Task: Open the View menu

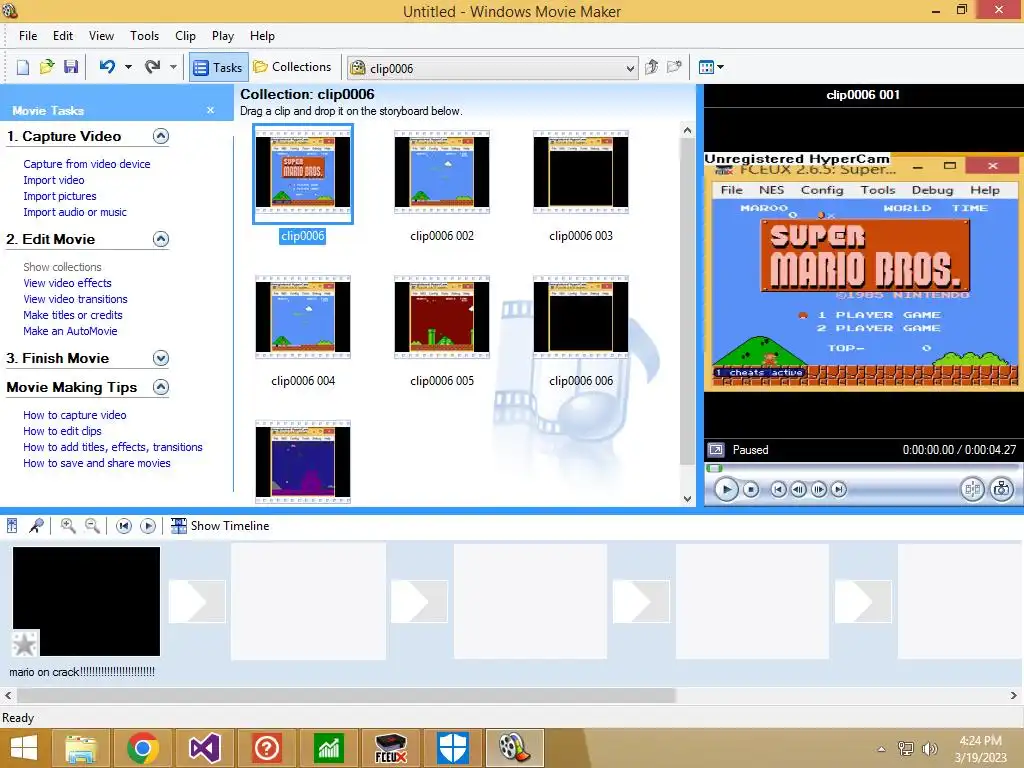Action: point(101,36)
